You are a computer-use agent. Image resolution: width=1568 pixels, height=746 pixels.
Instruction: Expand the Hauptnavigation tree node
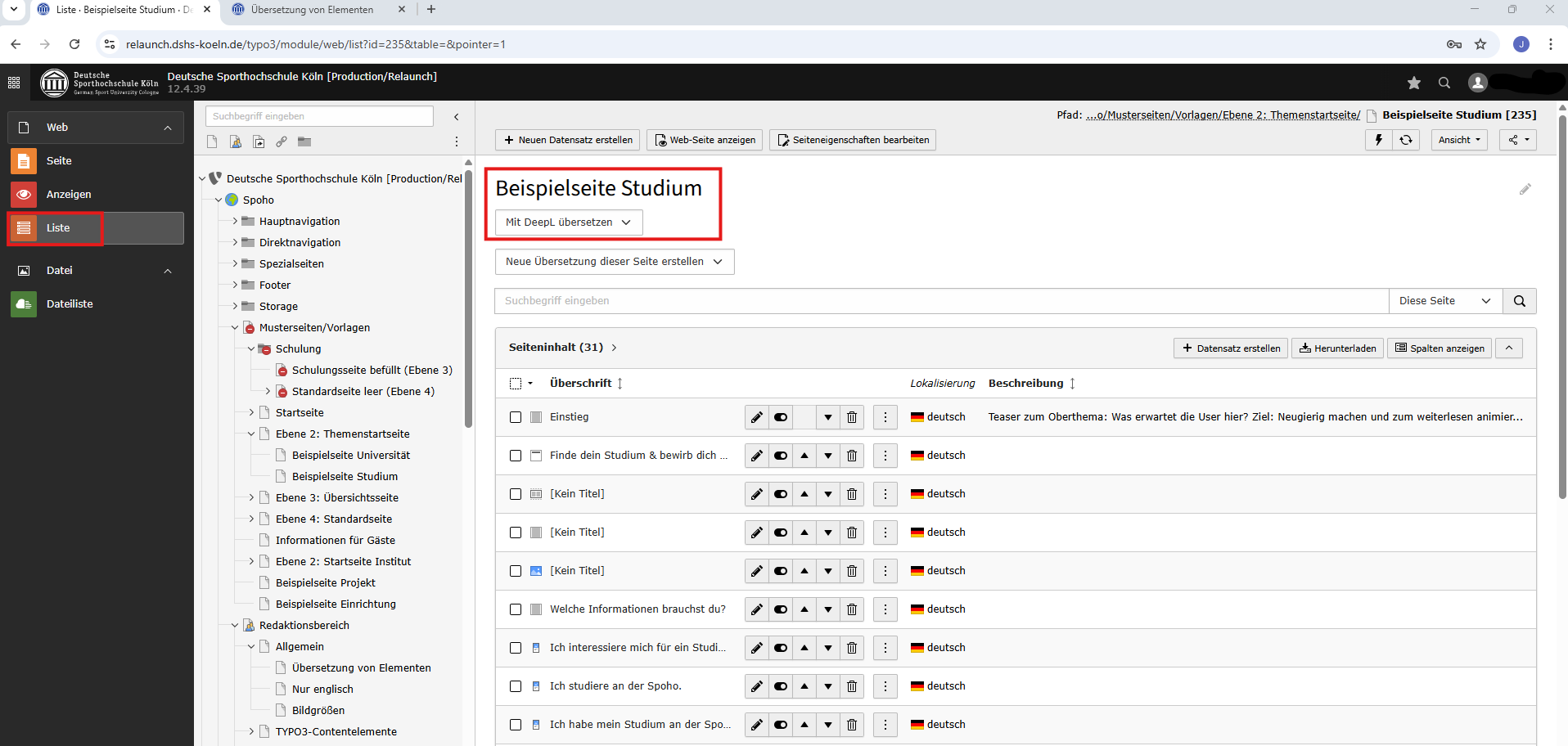coord(235,221)
